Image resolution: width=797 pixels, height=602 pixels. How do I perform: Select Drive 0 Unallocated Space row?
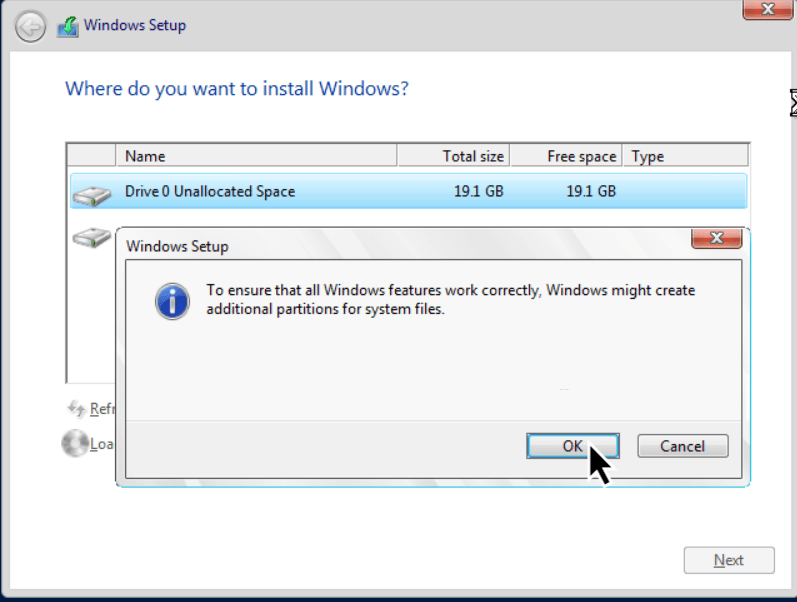(409, 191)
